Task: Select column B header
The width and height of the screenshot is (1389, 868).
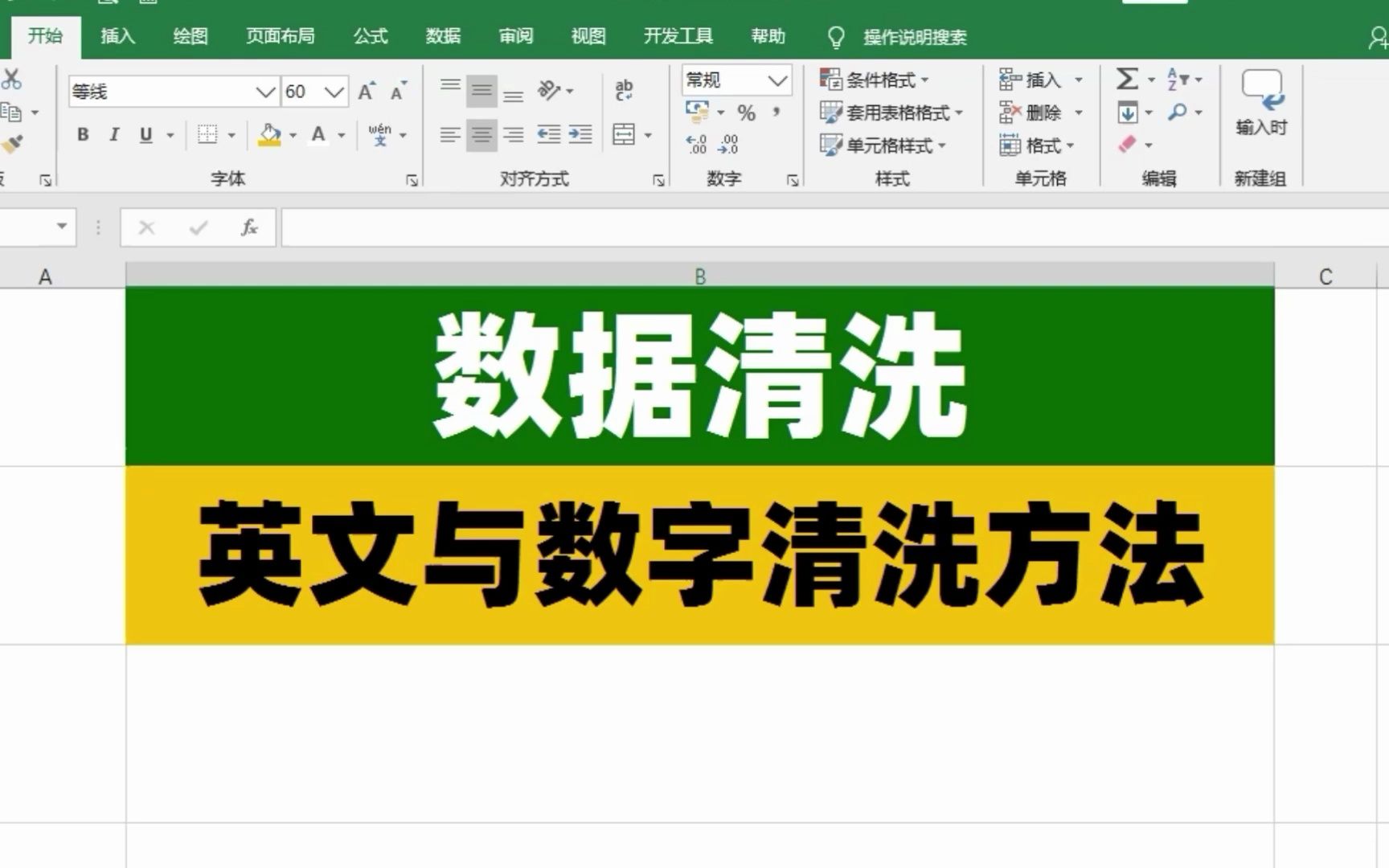Action: [x=700, y=276]
